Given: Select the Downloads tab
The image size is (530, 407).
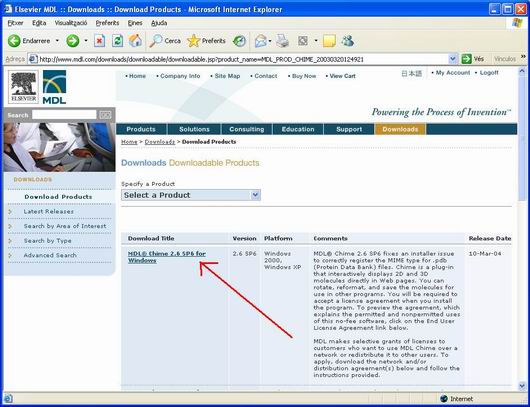Looking at the screenshot, I should coord(400,129).
